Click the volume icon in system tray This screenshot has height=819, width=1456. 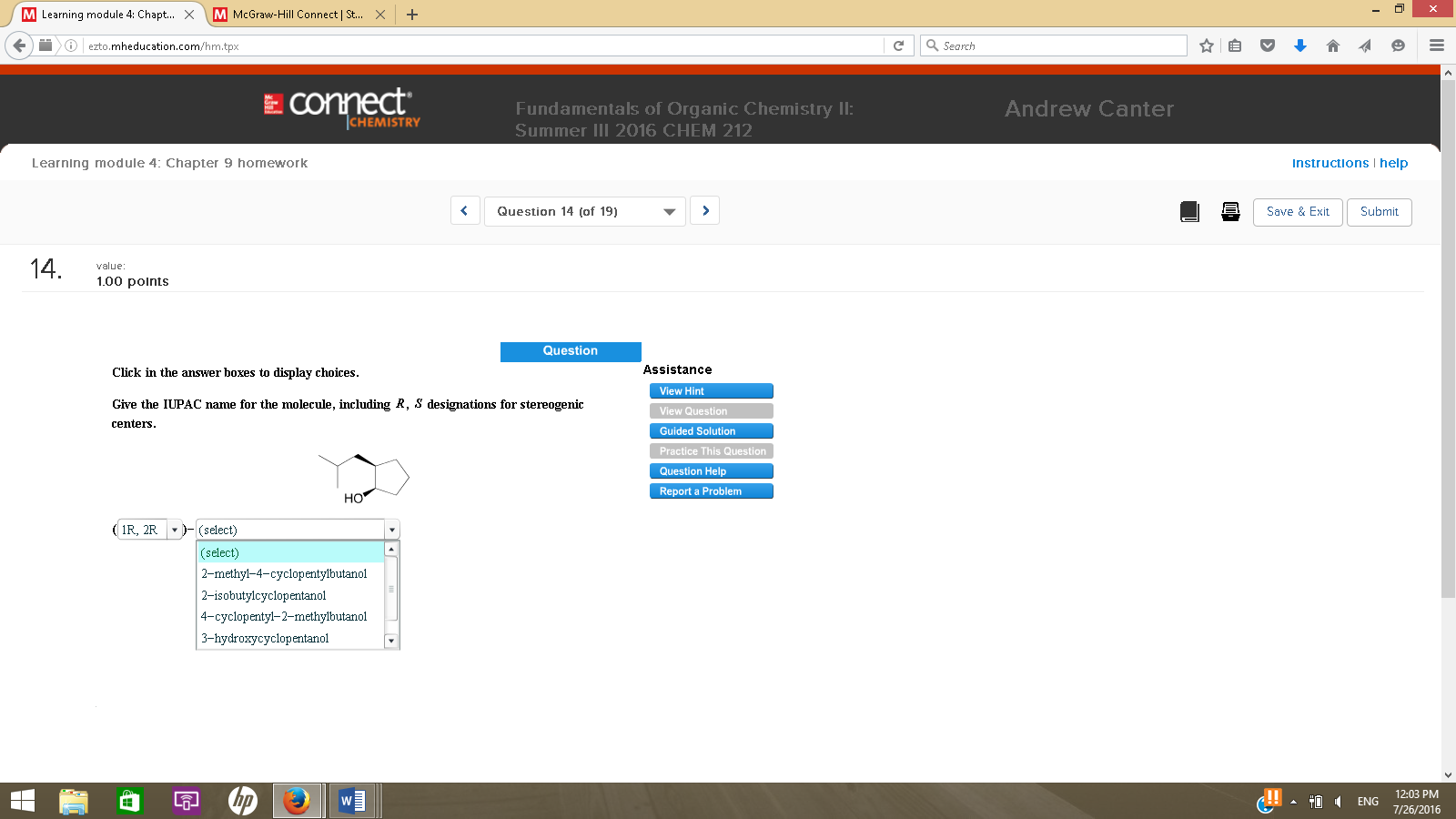[1338, 802]
